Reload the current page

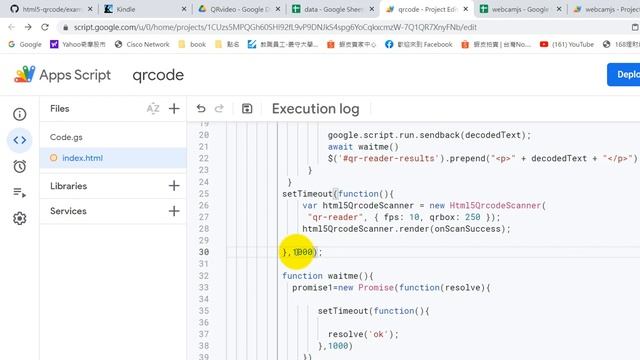point(45,27)
